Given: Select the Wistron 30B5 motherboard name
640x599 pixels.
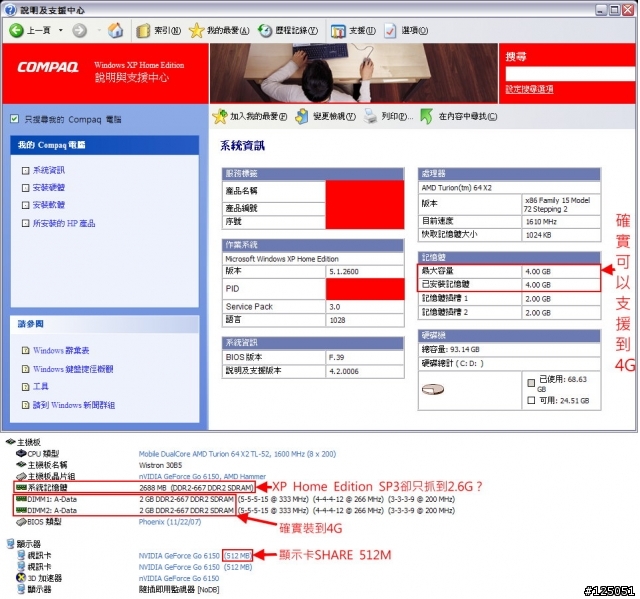Looking at the screenshot, I should pyautogui.click(x=160, y=465).
